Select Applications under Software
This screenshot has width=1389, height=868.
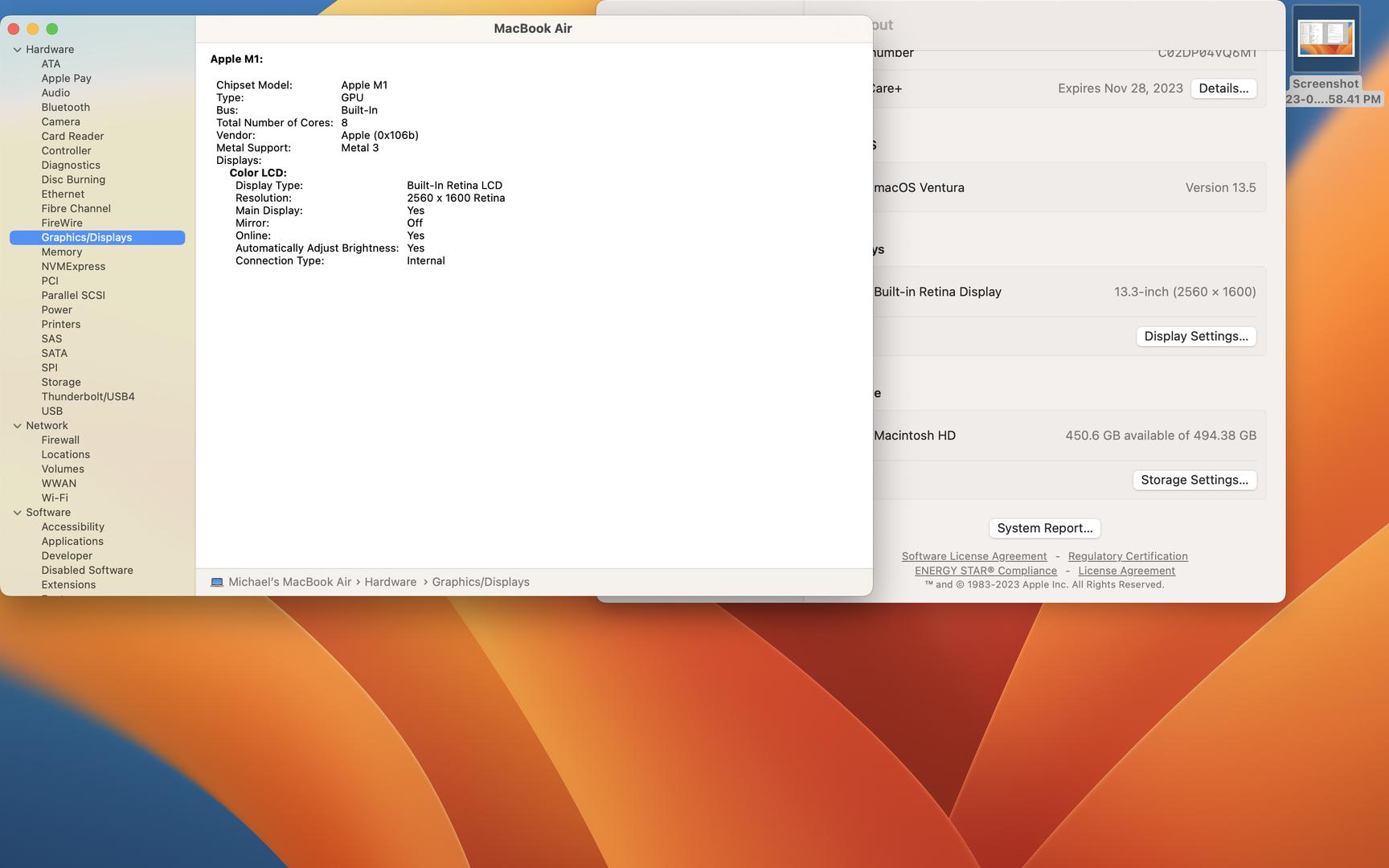[x=72, y=542]
